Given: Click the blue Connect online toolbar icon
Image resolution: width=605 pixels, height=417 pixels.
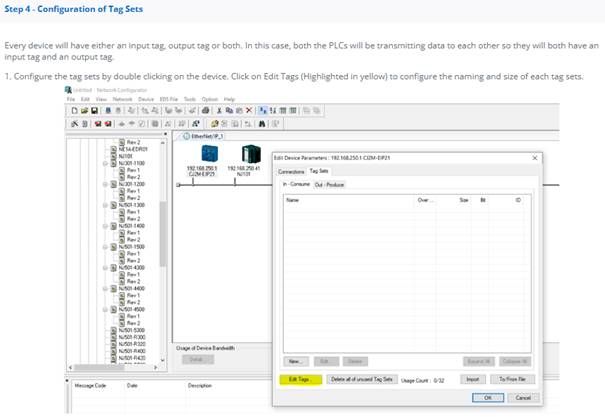Looking at the screenshot, I should point(108,111).
